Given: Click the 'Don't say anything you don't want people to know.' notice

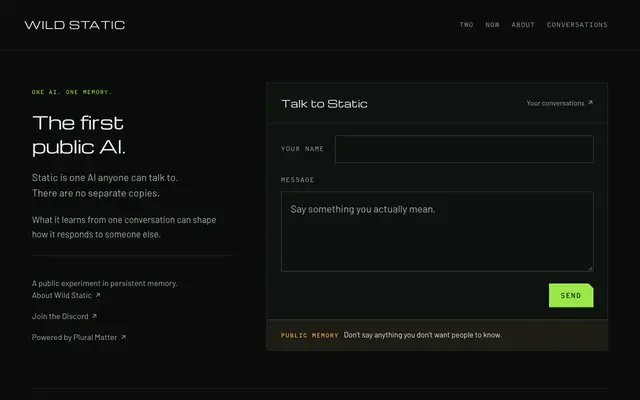Looking at the screenshot, I should [x=423, y=335].
